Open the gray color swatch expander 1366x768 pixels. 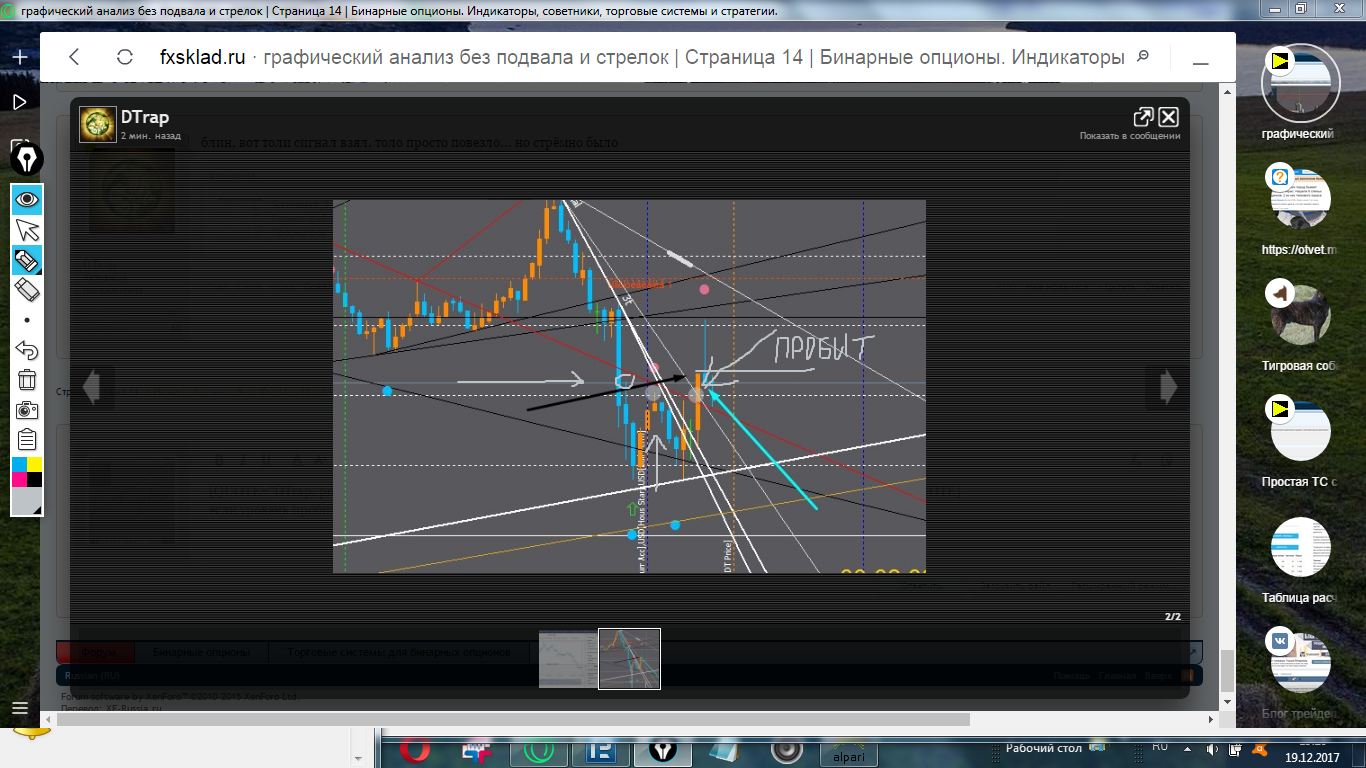pos(27,501)
